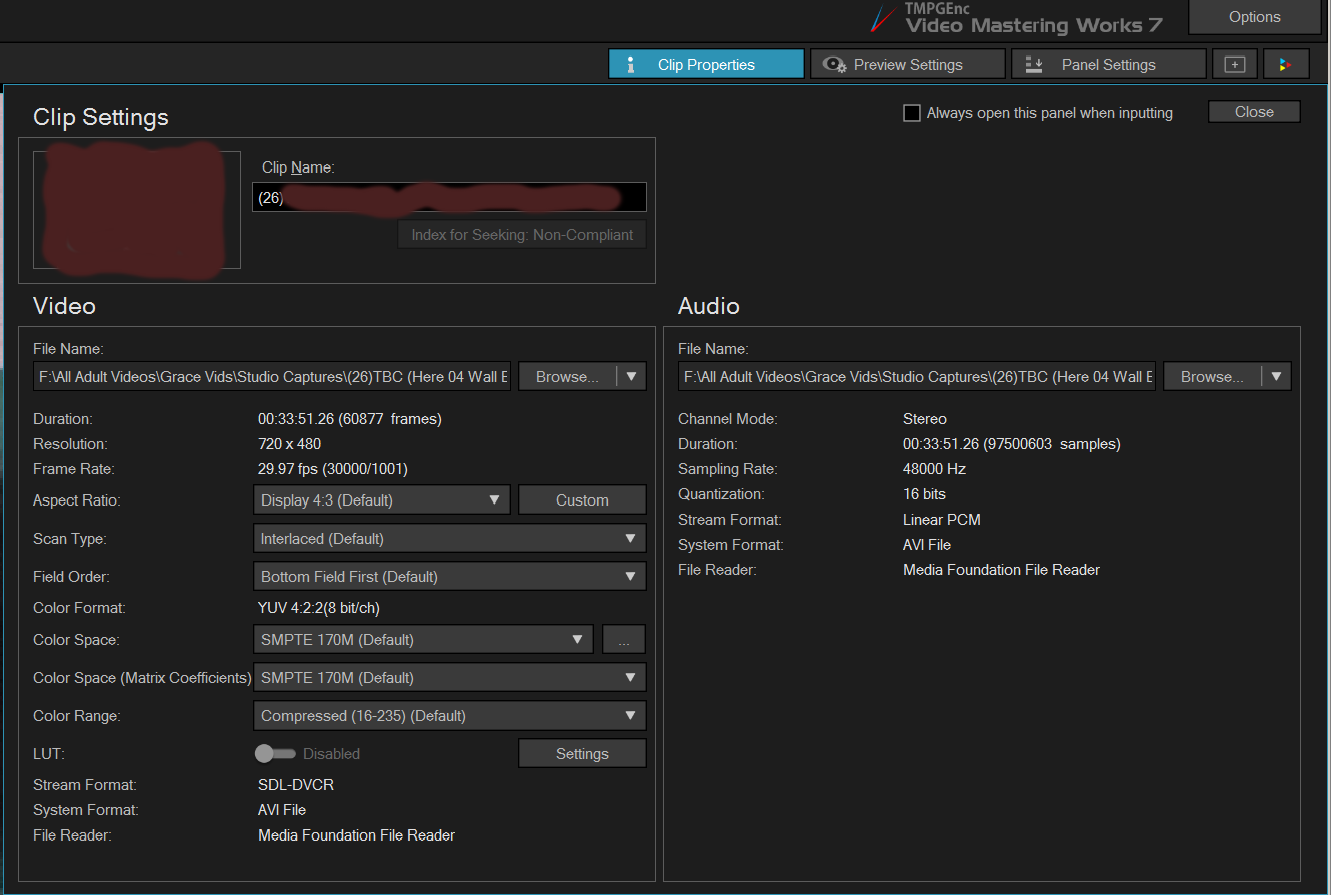
Task: Click the add-panel plus icon button
Action: click(x=1235, y=64)
